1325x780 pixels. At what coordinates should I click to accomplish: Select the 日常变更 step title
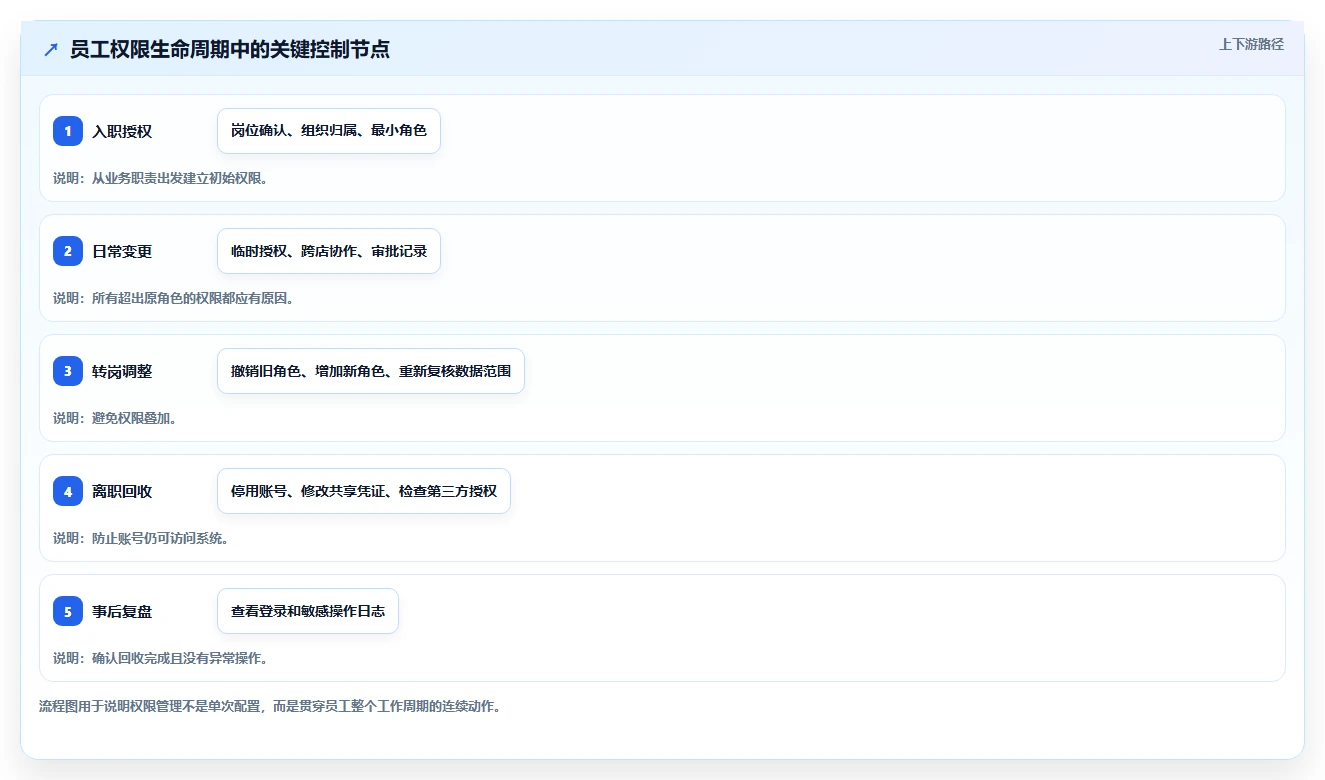(122, 251)
